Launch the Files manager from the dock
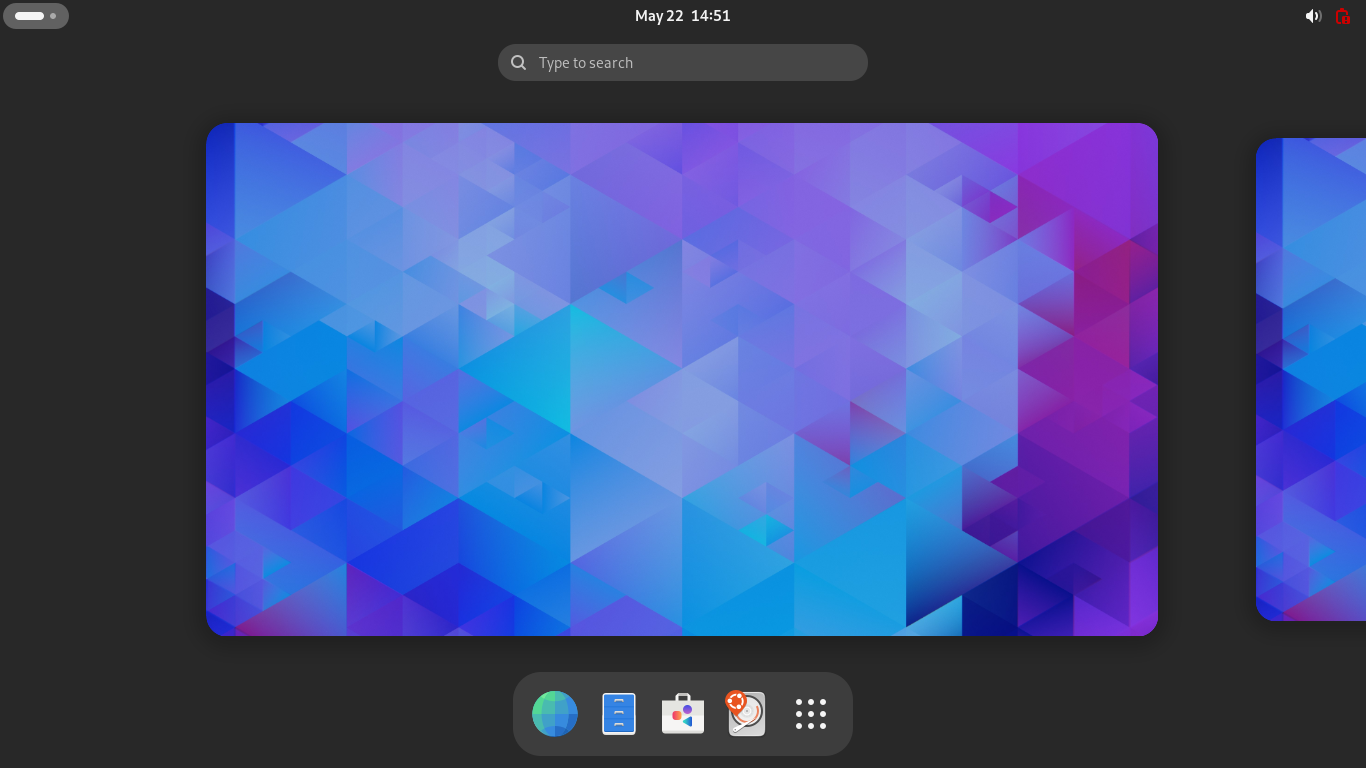 point(619,714)
